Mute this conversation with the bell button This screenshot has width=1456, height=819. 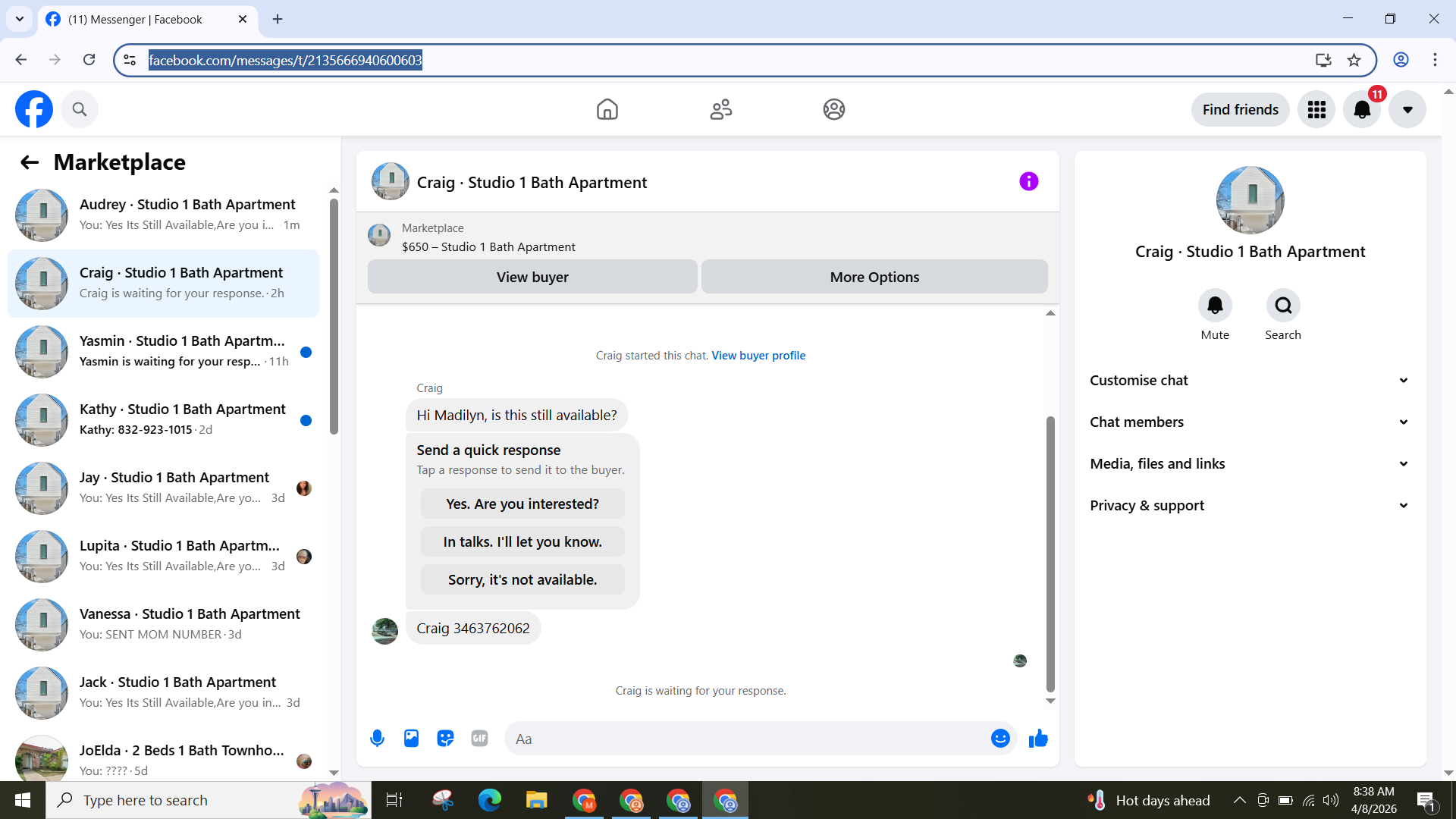click(1215, 306)
